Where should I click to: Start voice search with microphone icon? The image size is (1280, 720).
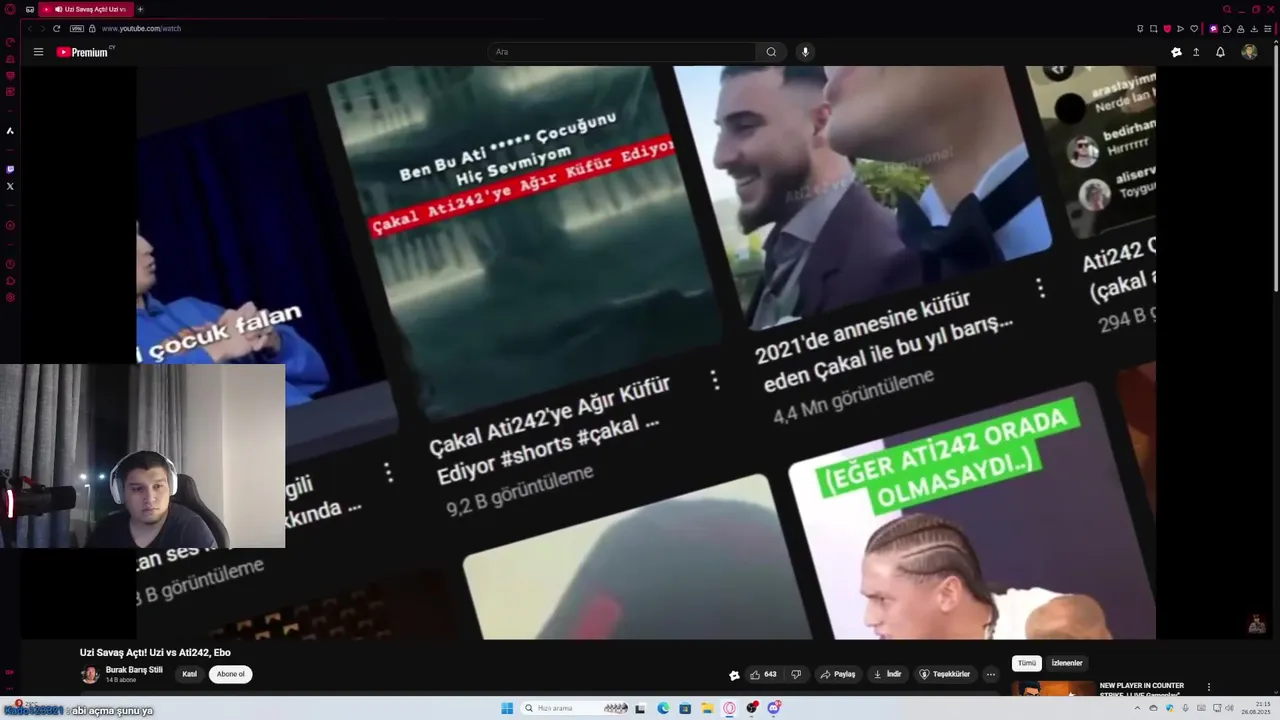coord(805,52)
